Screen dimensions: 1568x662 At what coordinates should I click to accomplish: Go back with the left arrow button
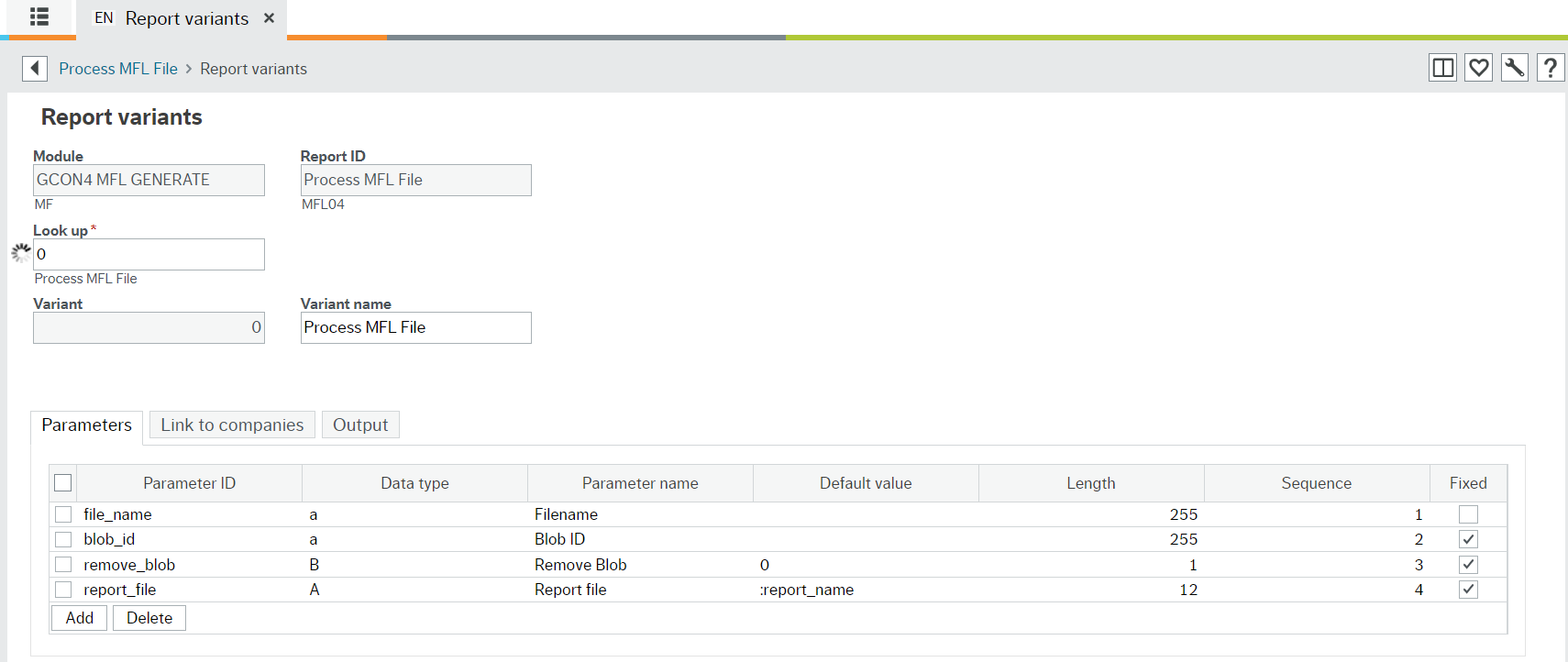coord(35,68)
